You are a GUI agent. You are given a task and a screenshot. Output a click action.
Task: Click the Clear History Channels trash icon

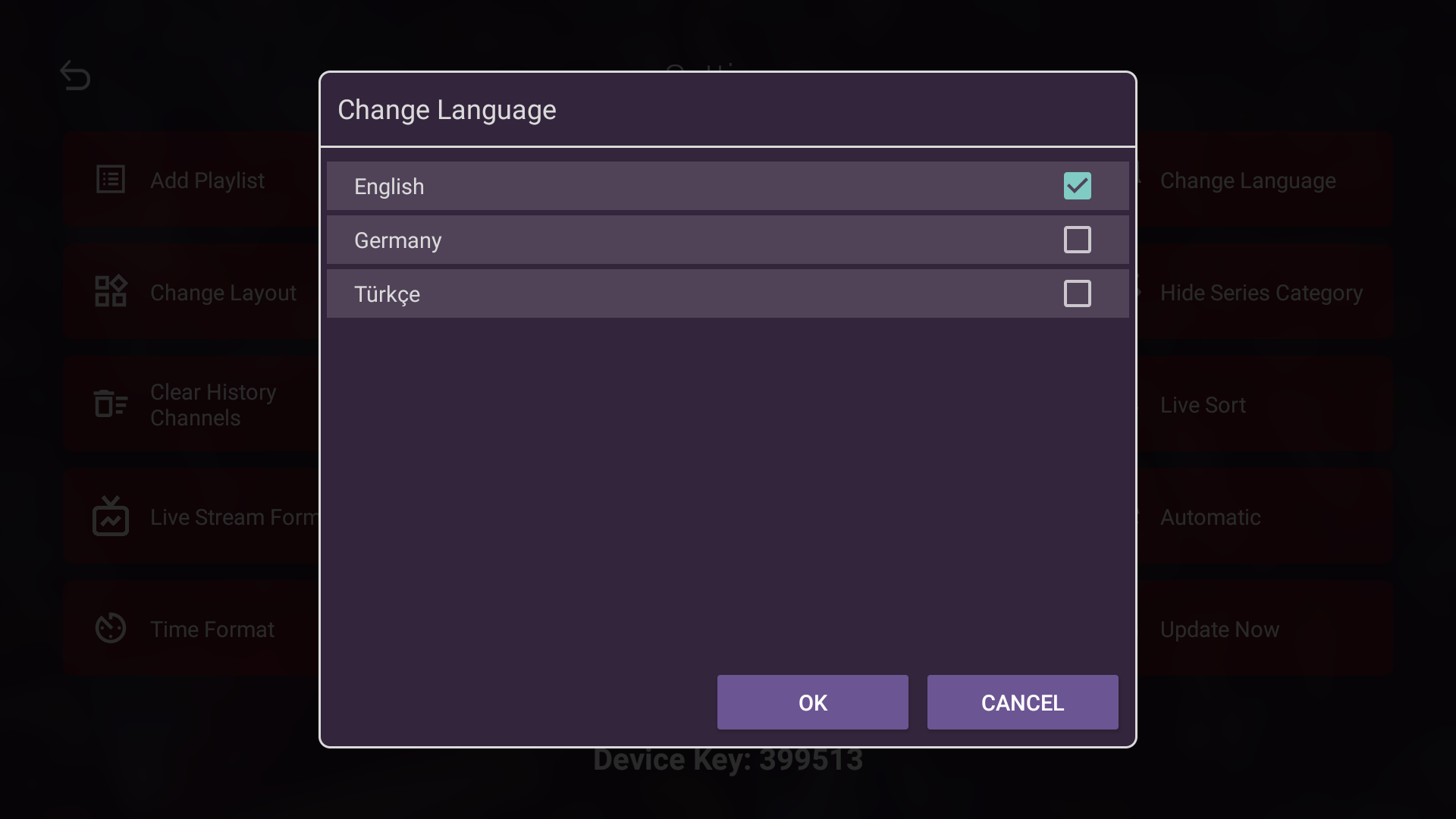coord(110,403)
